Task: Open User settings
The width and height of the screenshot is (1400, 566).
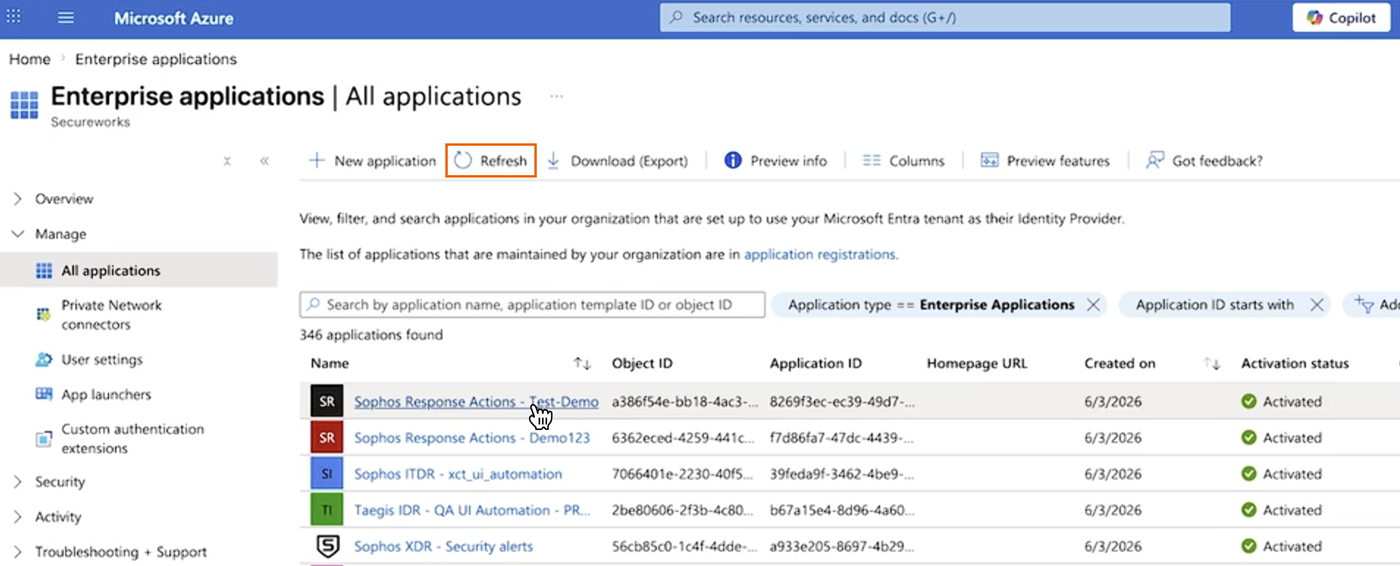Action: click(x=101, y=360)
